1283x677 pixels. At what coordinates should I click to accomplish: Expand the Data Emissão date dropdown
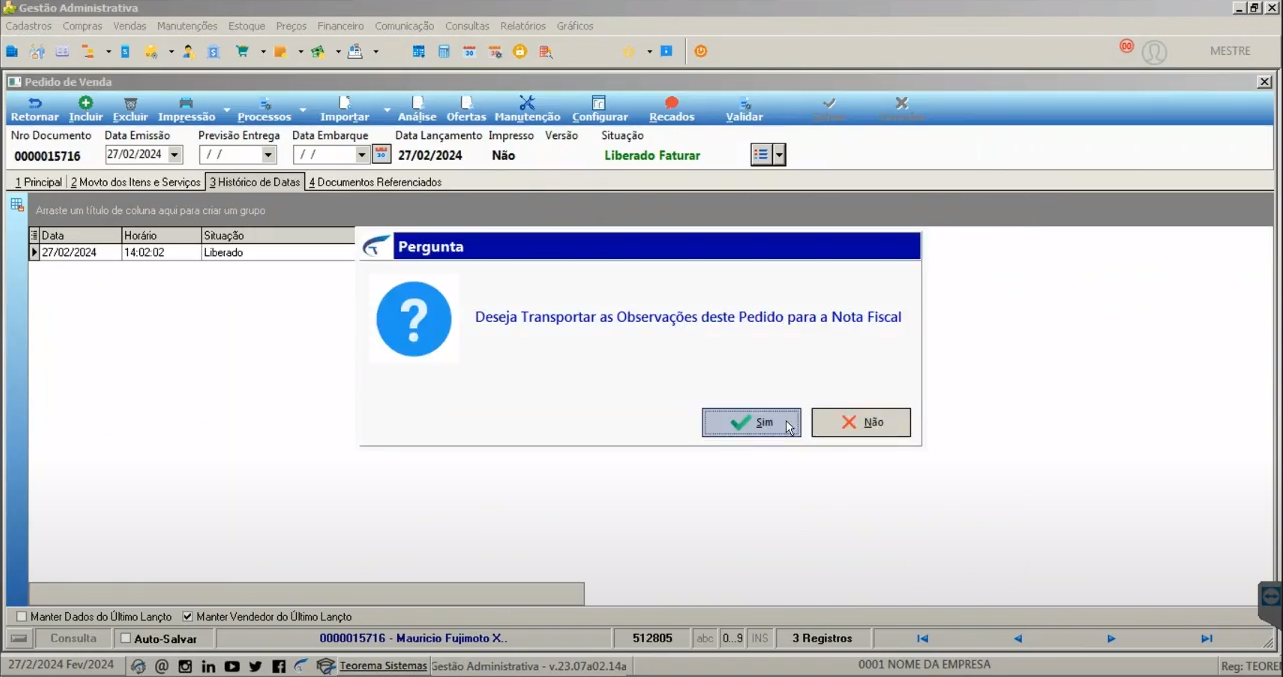pos(175,155)
